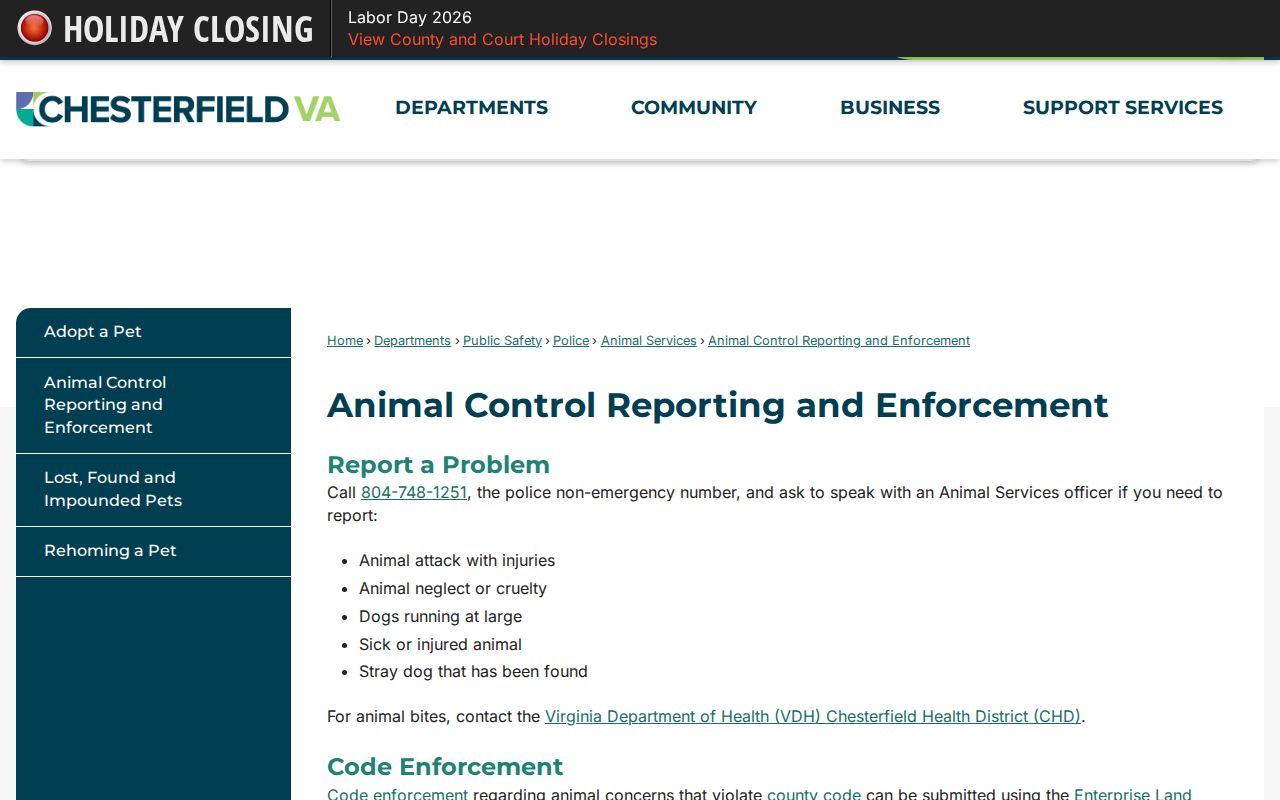Go to Animal Services breadcrumb link
Image resolution: width=1280 pixels, height=800 pixels.
pyautogui.click(x=649, y=341)
